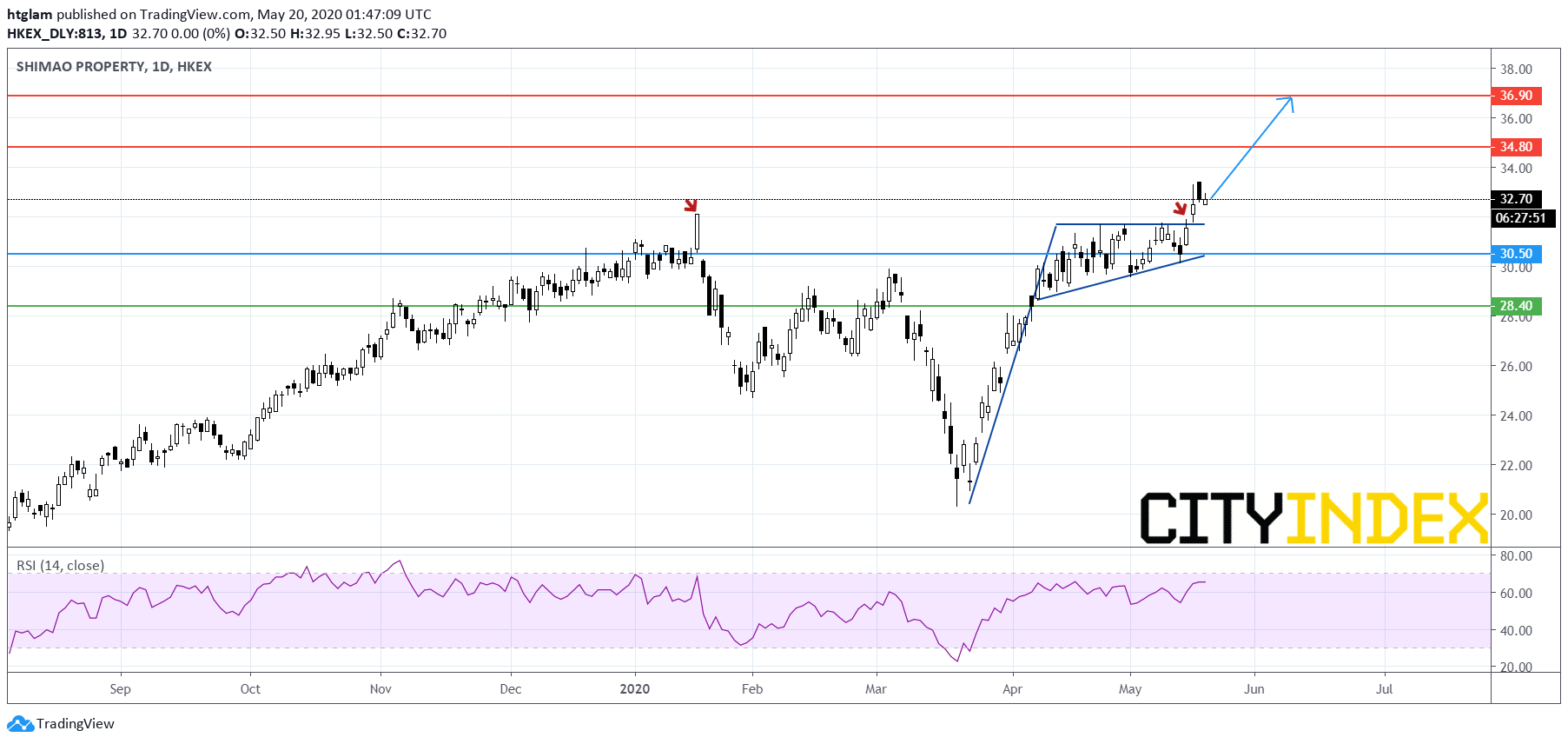Click the HKEX_DLY:813 symbol text
The image size is (1568, 744).
click(55, 34)
